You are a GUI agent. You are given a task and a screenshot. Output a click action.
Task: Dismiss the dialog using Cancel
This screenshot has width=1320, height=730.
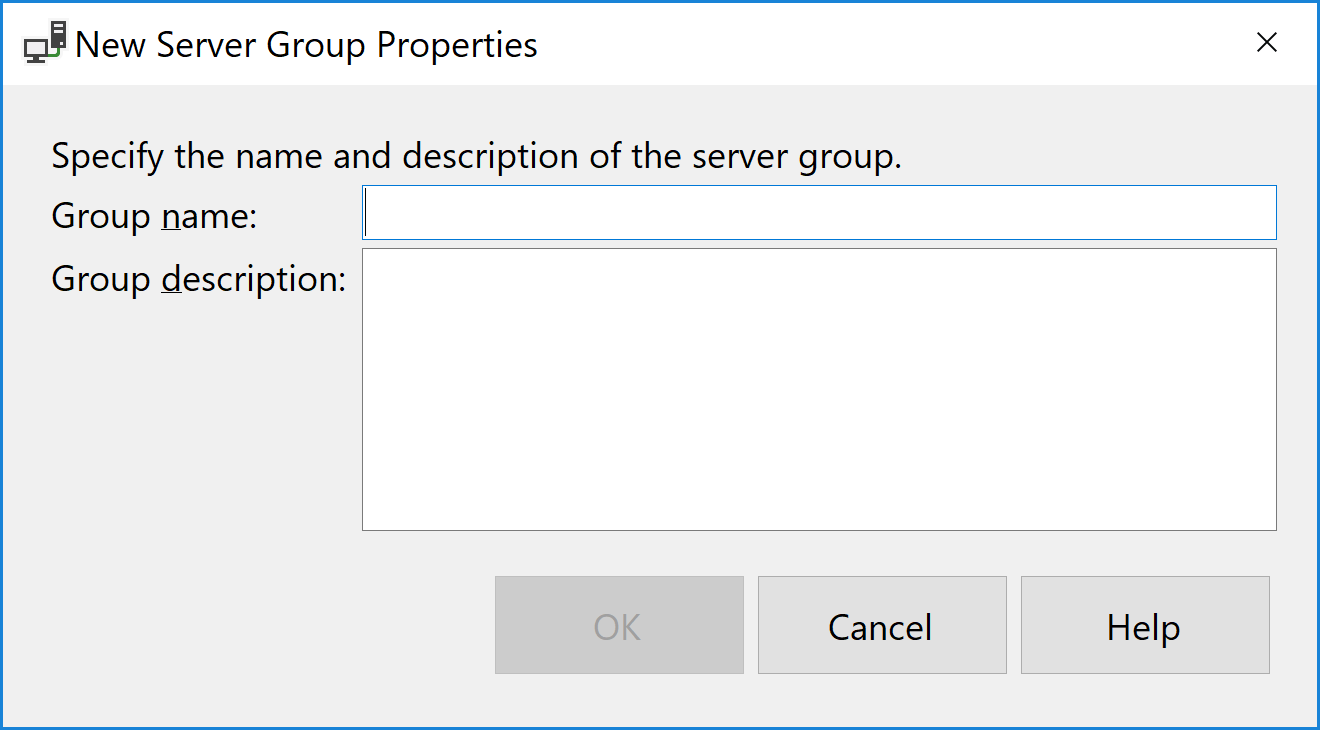point(881,625)
